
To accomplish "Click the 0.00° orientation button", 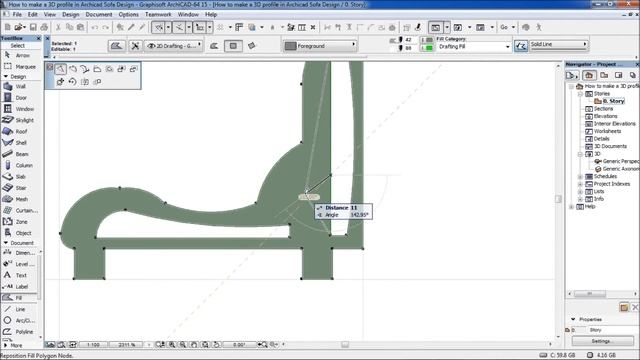I will pos(239,345).
